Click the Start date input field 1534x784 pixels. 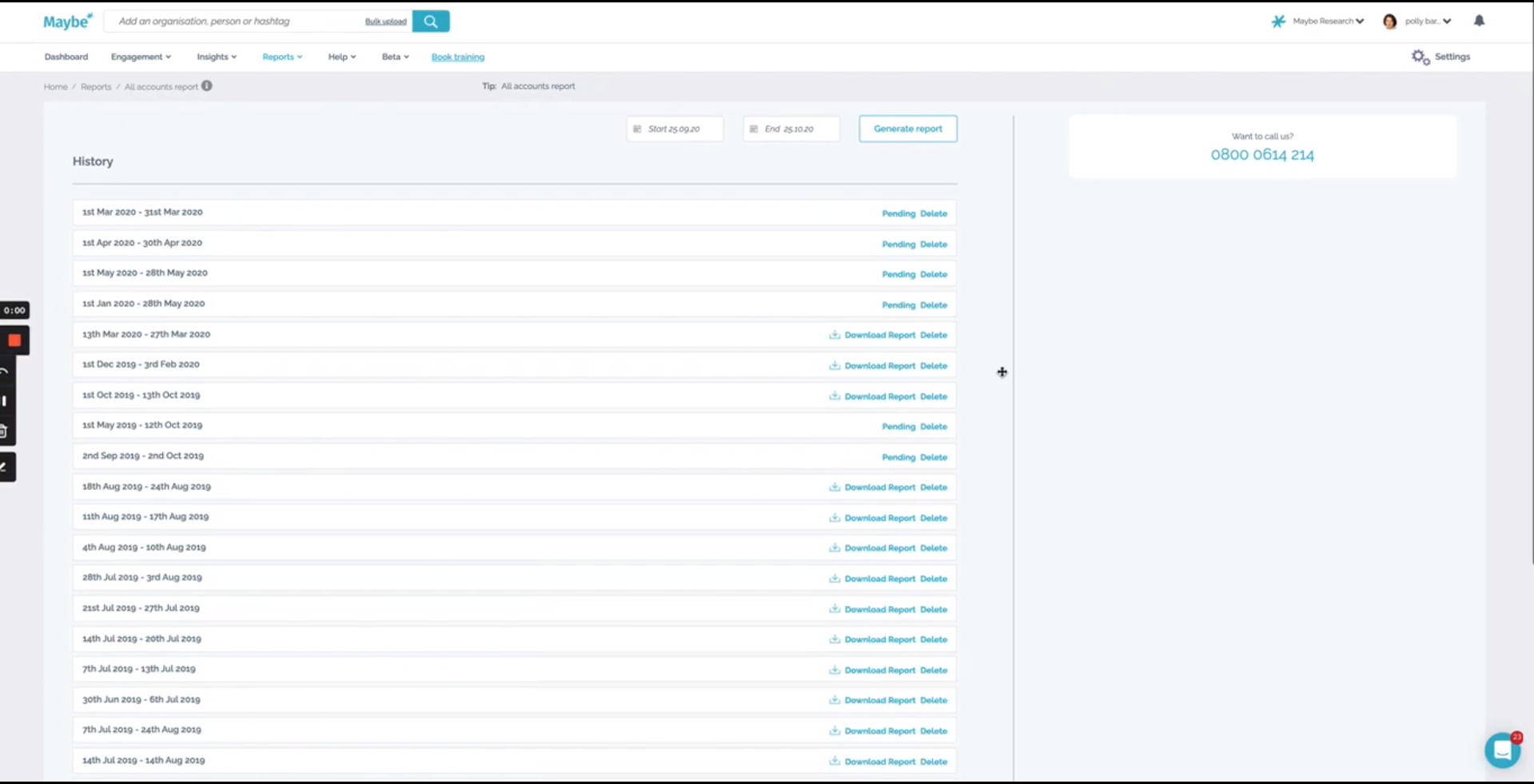pos(675,129)
